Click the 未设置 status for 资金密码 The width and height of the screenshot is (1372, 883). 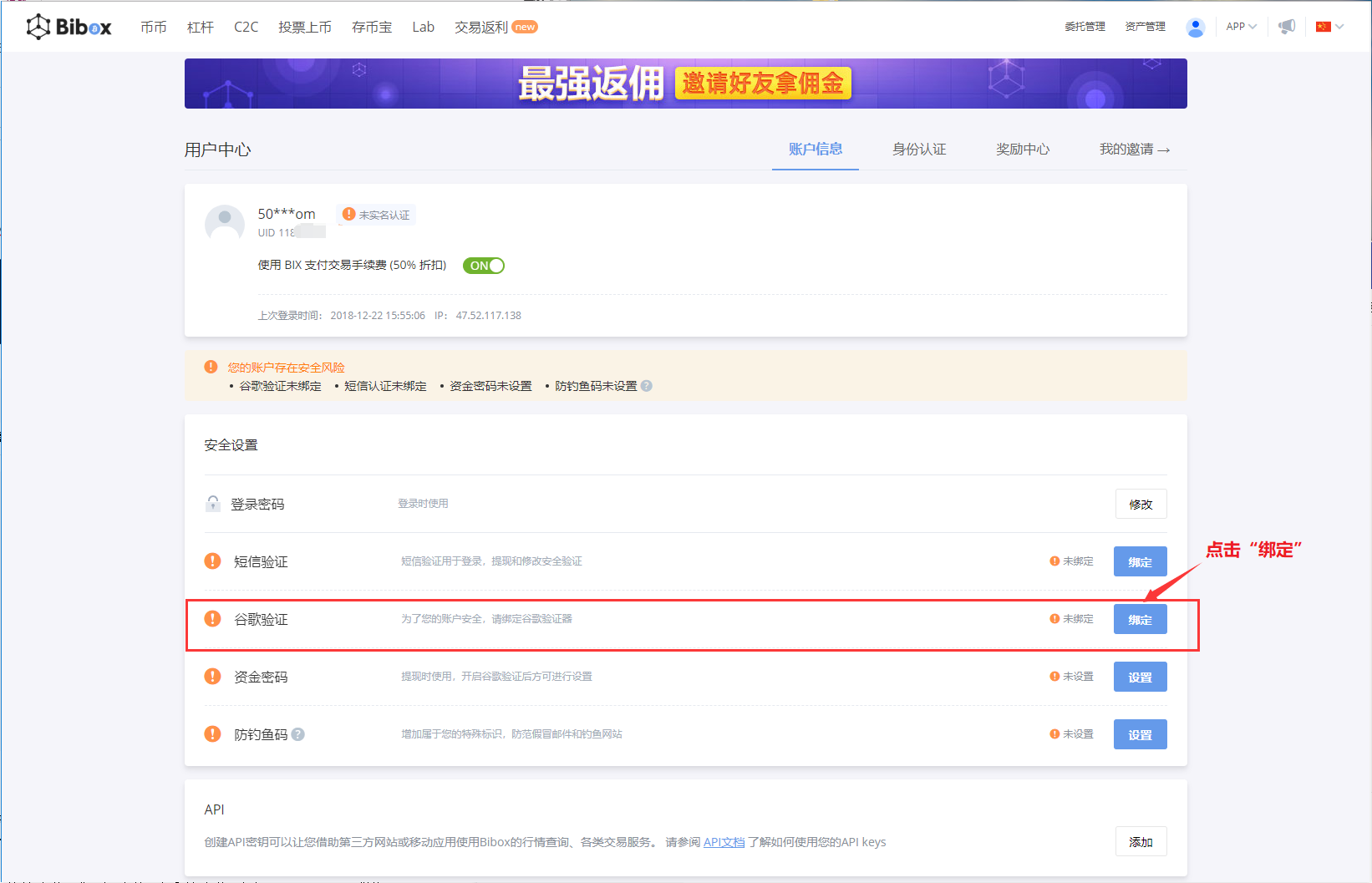point(1072,677)
